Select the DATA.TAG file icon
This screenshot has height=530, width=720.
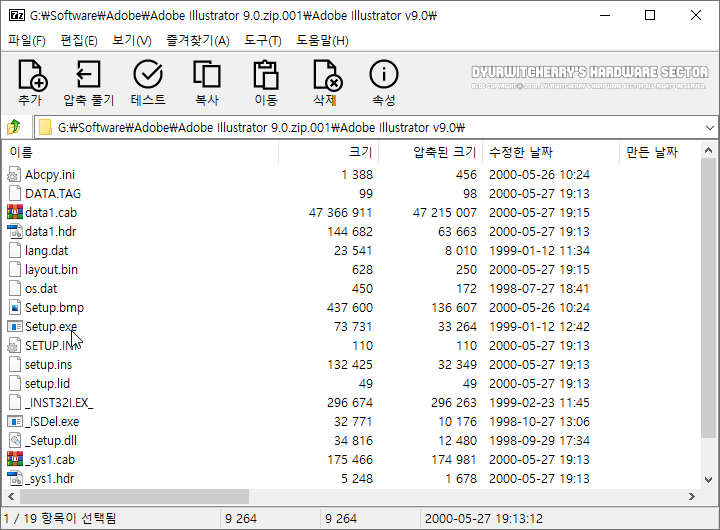click(15, 193)
